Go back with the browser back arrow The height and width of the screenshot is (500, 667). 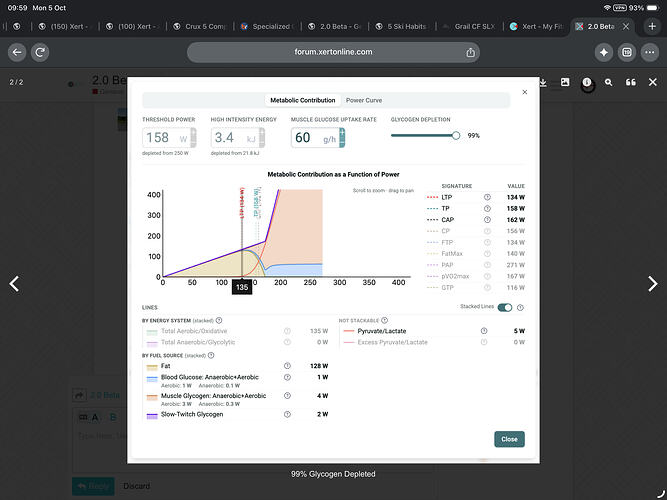17,52
